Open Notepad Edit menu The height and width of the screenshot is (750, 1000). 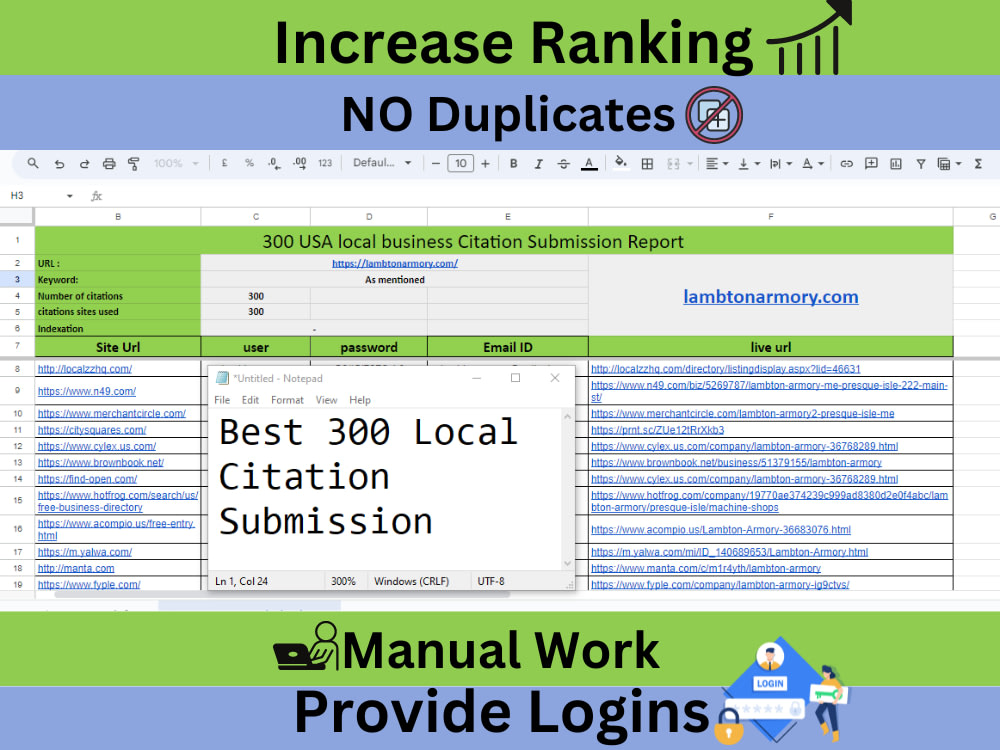pos(250,400)
